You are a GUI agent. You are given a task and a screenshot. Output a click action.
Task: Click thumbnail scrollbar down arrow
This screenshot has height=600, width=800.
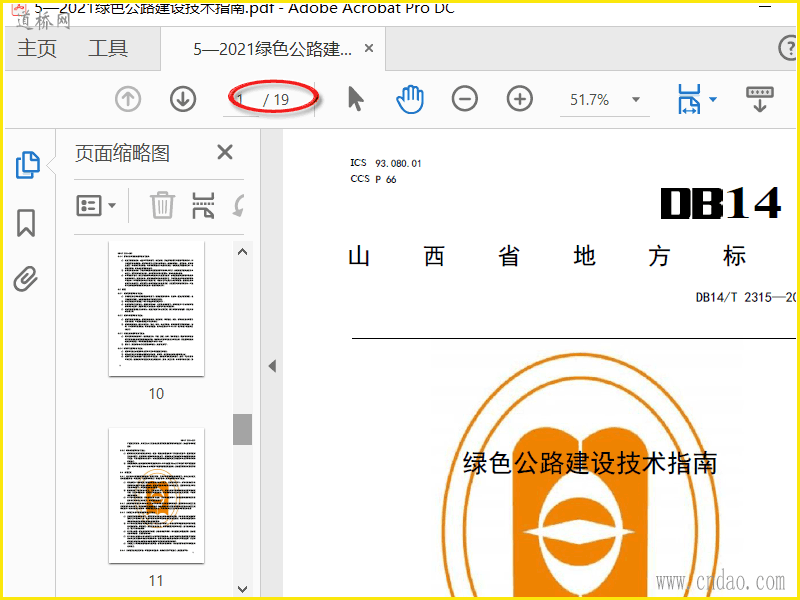pyautogui.click(x=242, y=589)
